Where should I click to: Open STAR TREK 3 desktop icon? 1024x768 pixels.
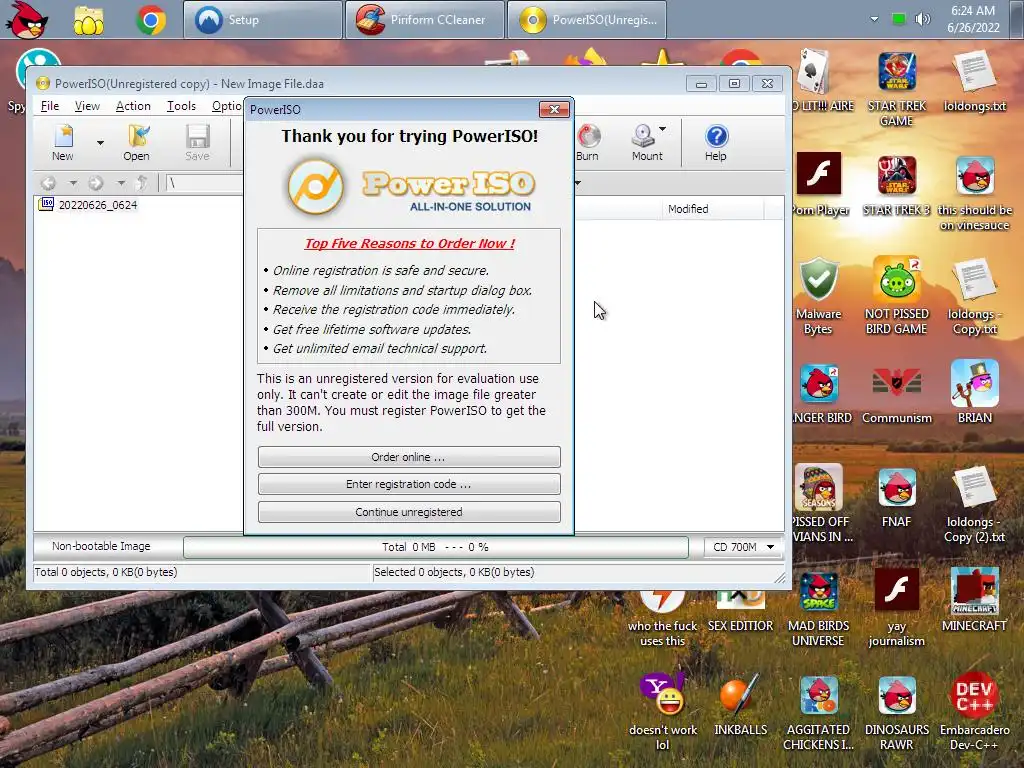(x=897, y=186)
